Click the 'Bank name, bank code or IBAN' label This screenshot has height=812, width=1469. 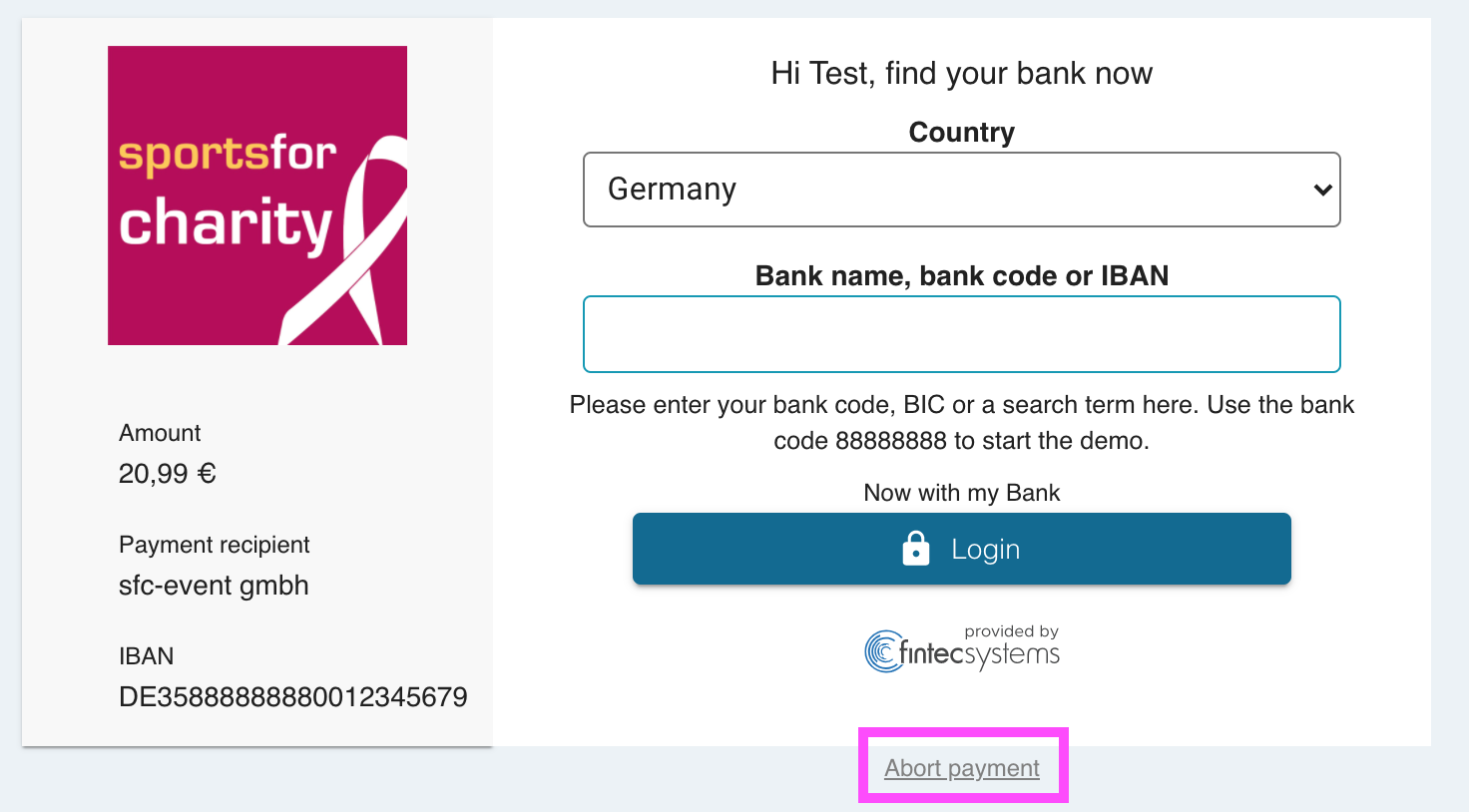click(961, 276)
